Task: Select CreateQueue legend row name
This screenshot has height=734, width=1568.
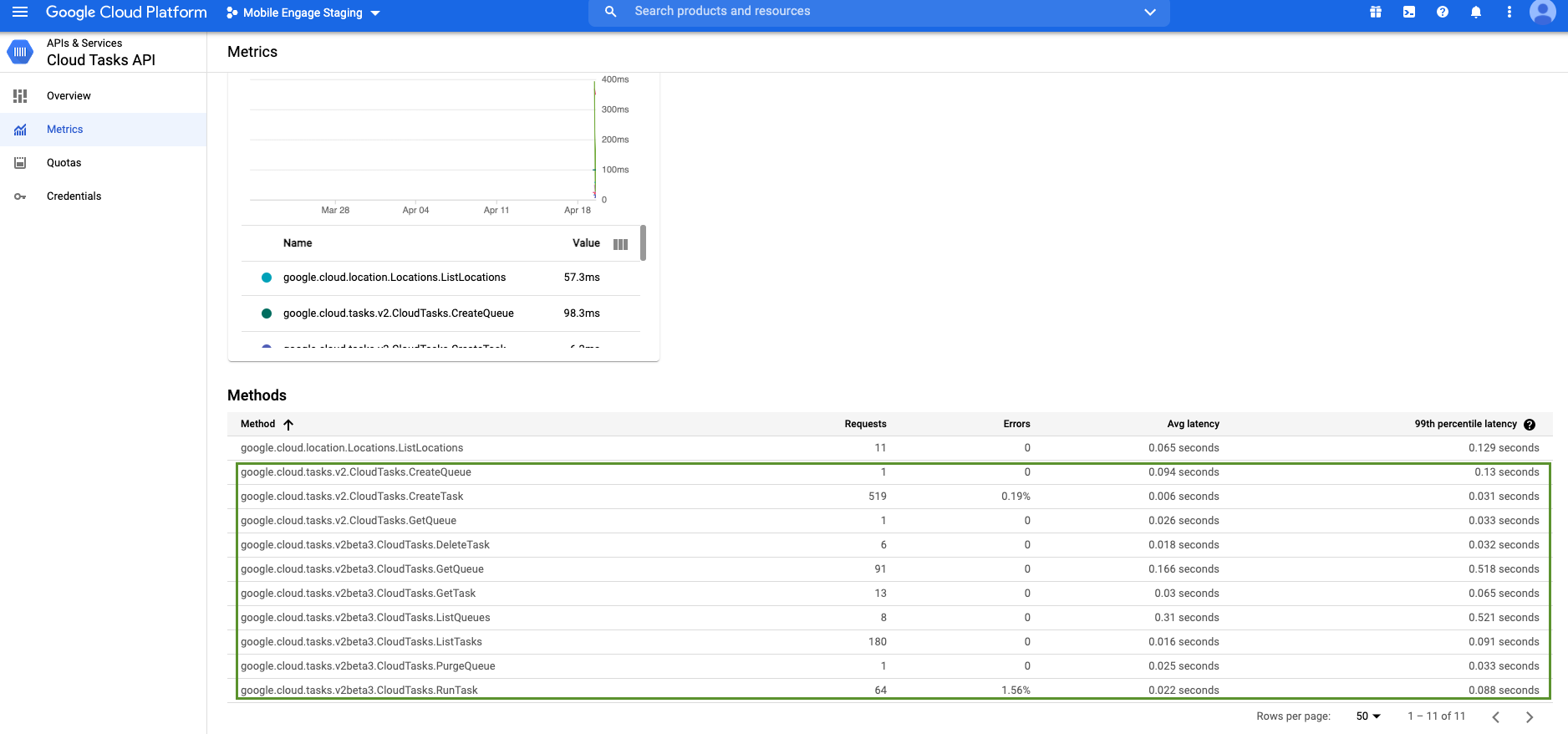Action: [x=399, y=313]
